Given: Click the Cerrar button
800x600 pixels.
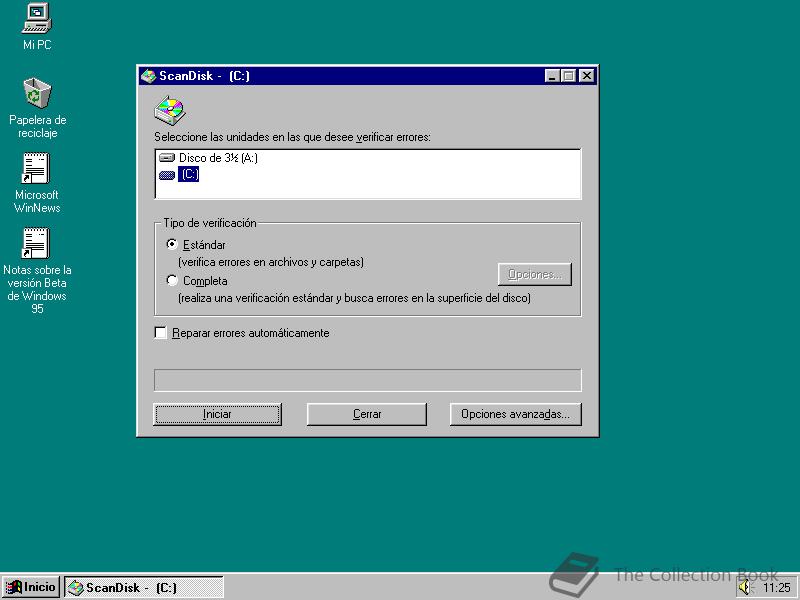Looking at the screenshot, I should (x=367, y=414).
